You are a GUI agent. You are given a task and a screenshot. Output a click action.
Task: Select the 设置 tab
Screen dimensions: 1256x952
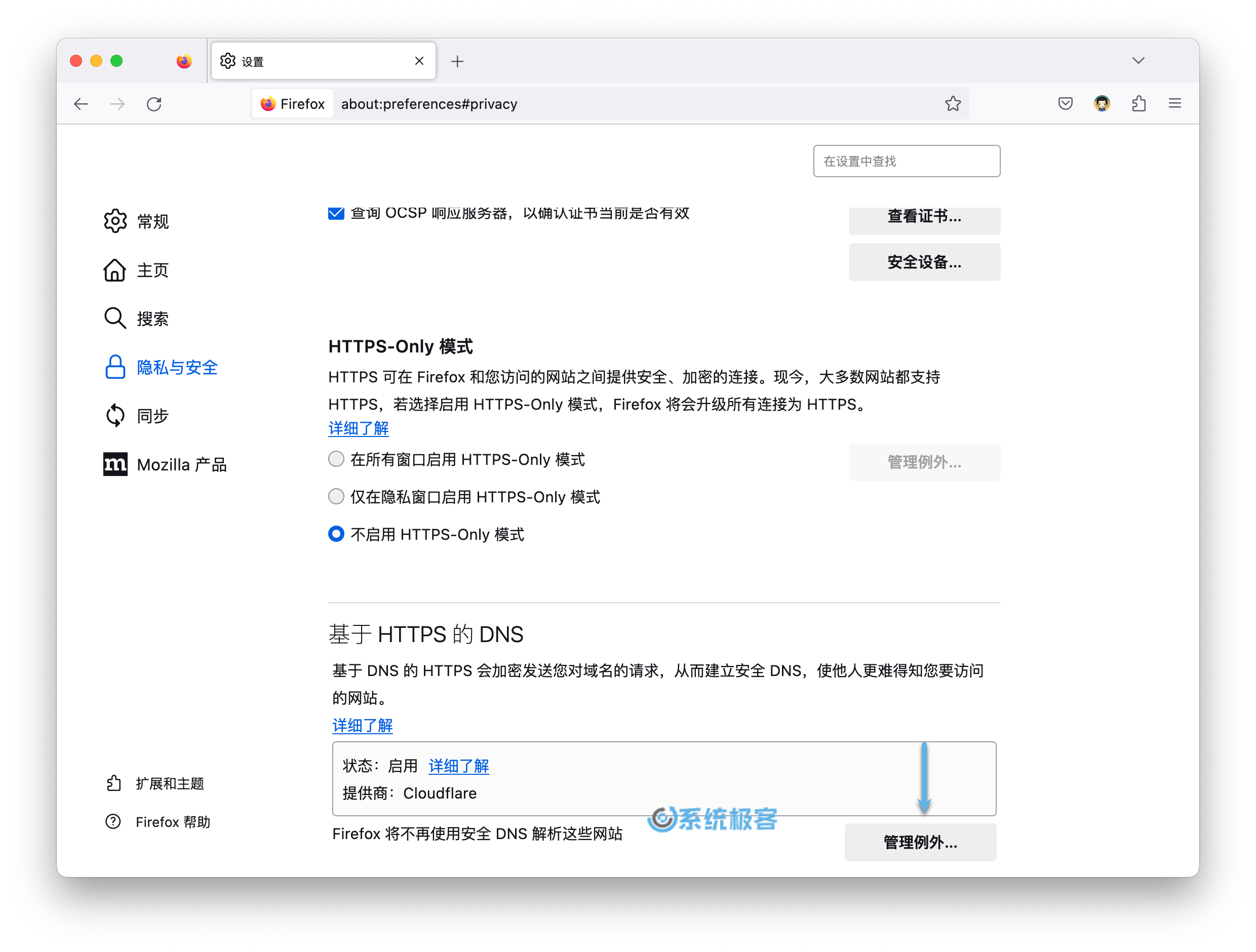tap(324, 61)
